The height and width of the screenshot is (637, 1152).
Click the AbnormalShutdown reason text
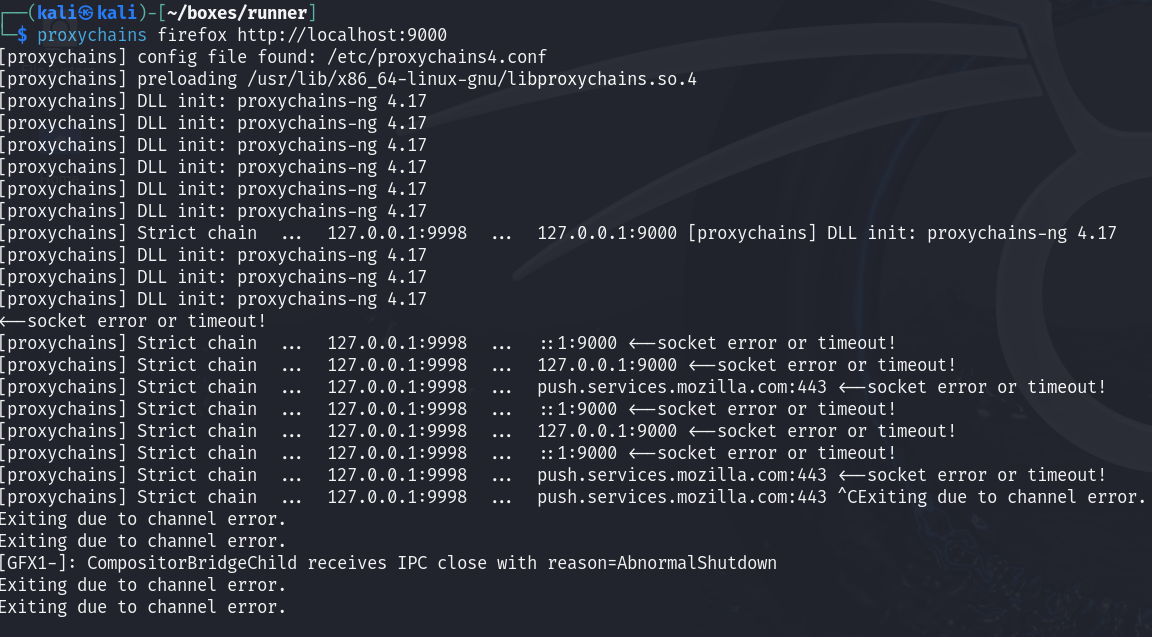click(x=697, y=563)
